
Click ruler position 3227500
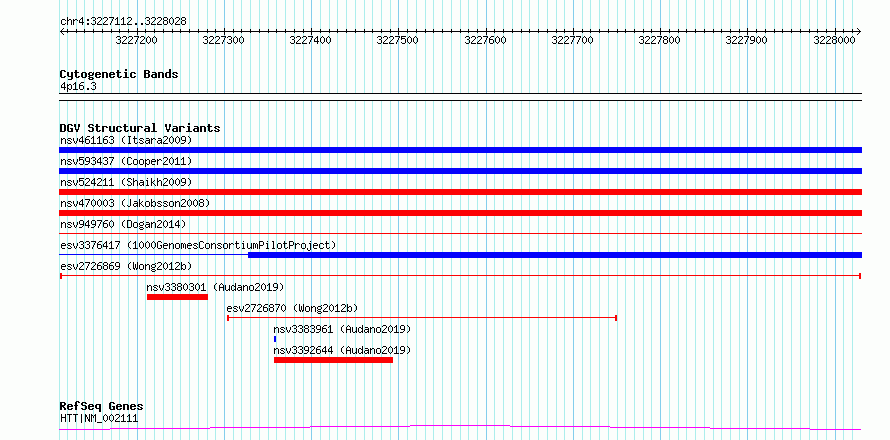[x=398, y=40]
